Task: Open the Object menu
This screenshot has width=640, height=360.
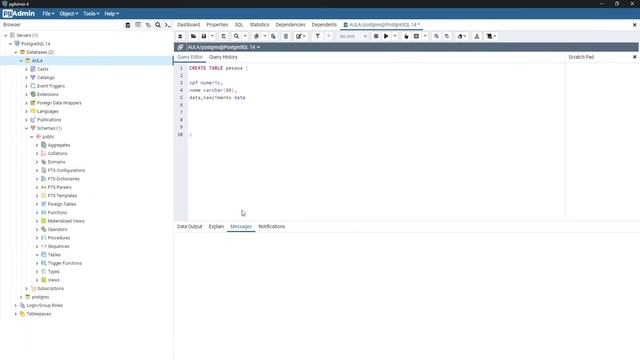Action: coord(68,13)
